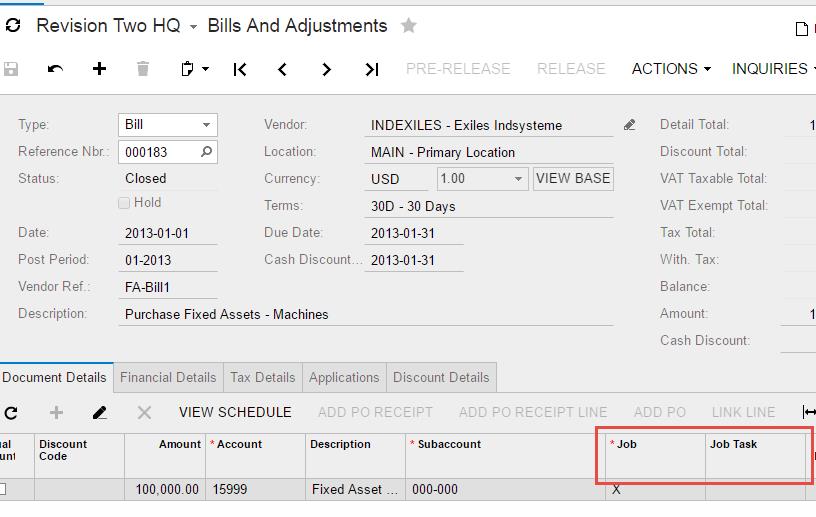Viewport: 816px width, 517px height.
Task: Click the Account column header
Action: pyautogui.click(x=256, y=456)
